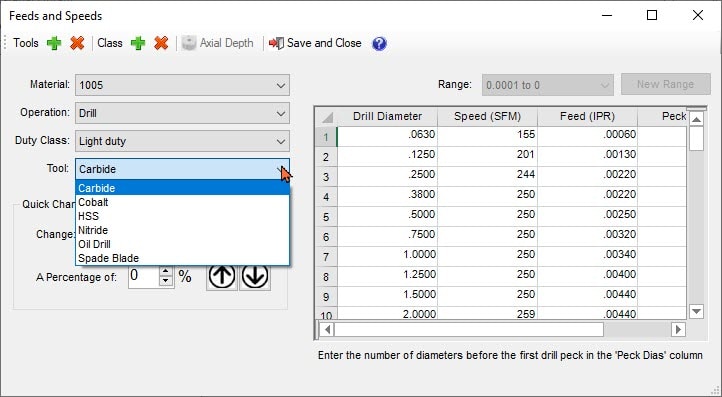The height and width of the screenshot is (397, 722).
Task: Click the Feed (IPR) column header
Action: tap(587, 116)
